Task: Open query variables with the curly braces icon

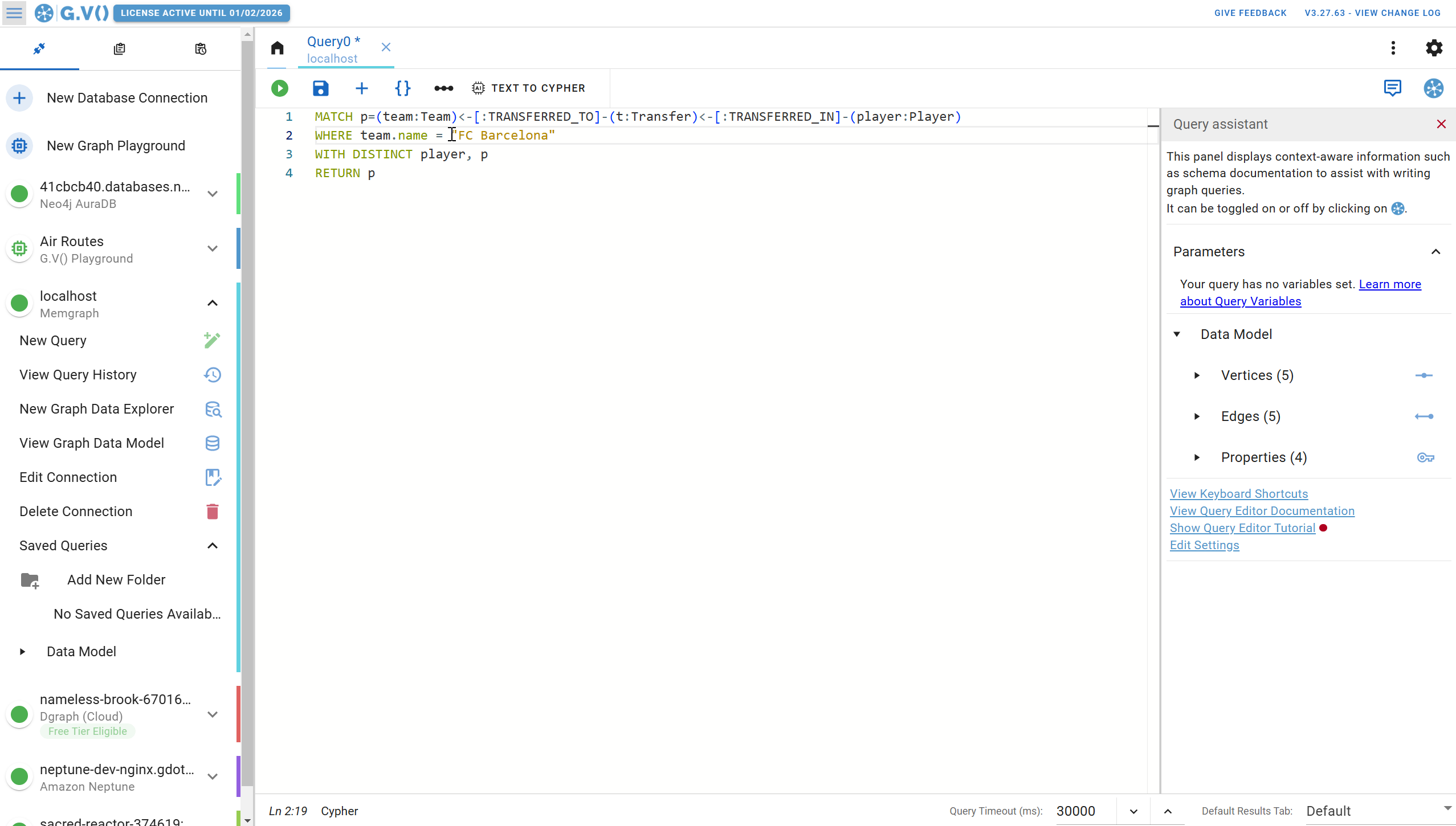Action: click(402, 88)
